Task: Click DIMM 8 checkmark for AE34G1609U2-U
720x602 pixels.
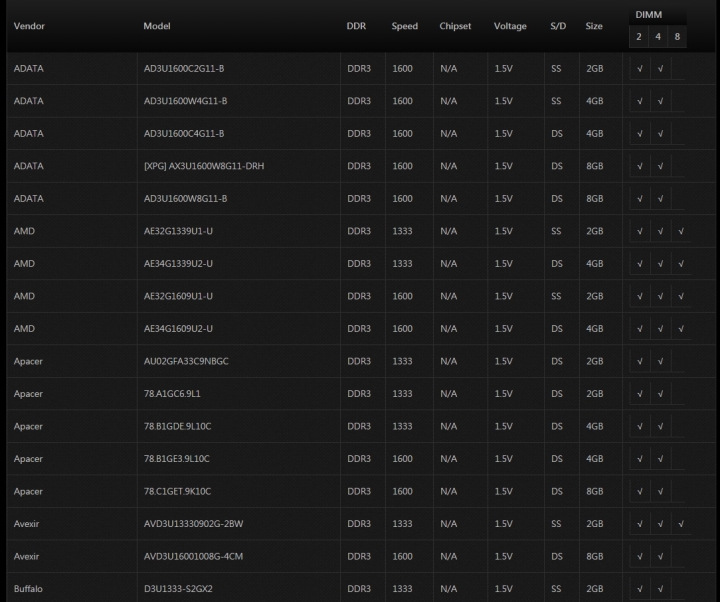Action: tap(681, 329)
